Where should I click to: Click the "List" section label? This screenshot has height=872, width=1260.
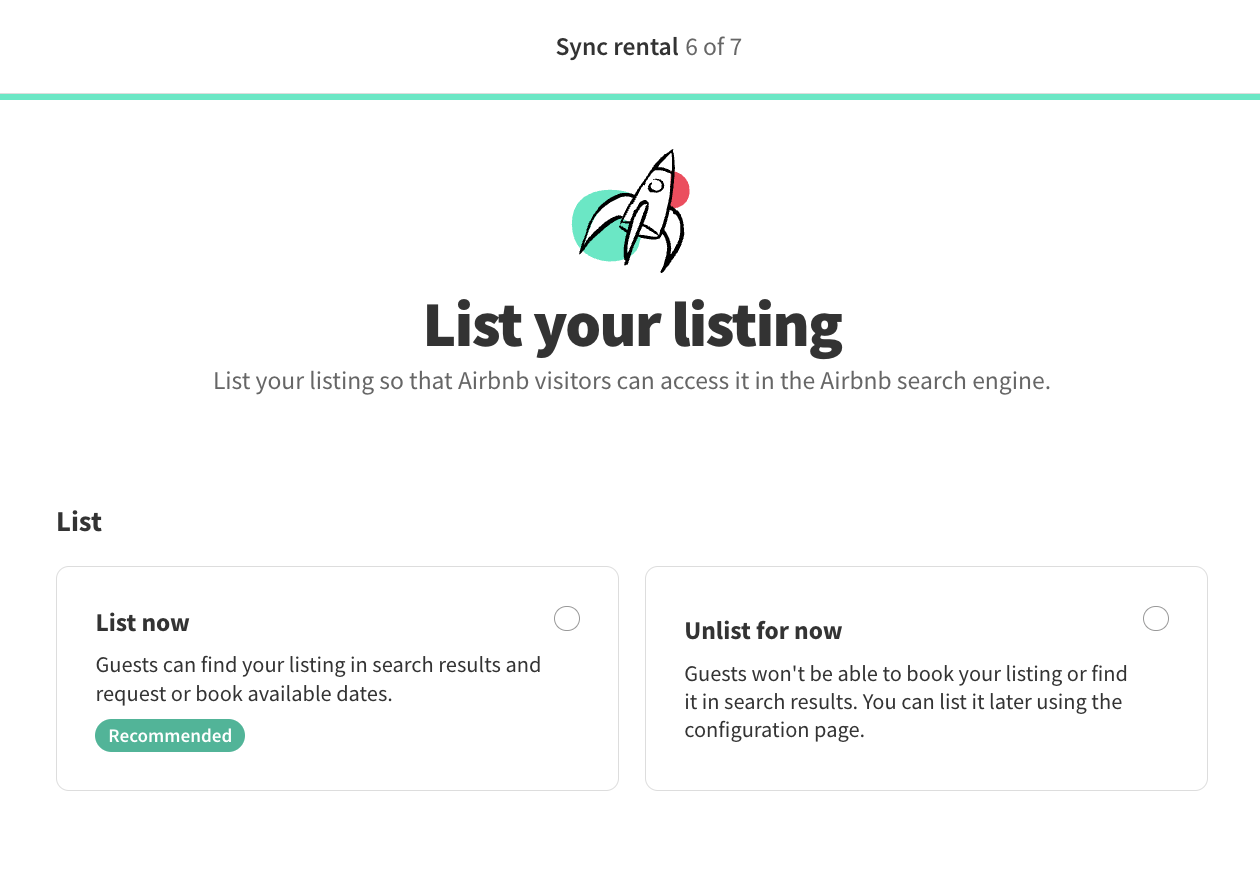click(x=79, y=522)
